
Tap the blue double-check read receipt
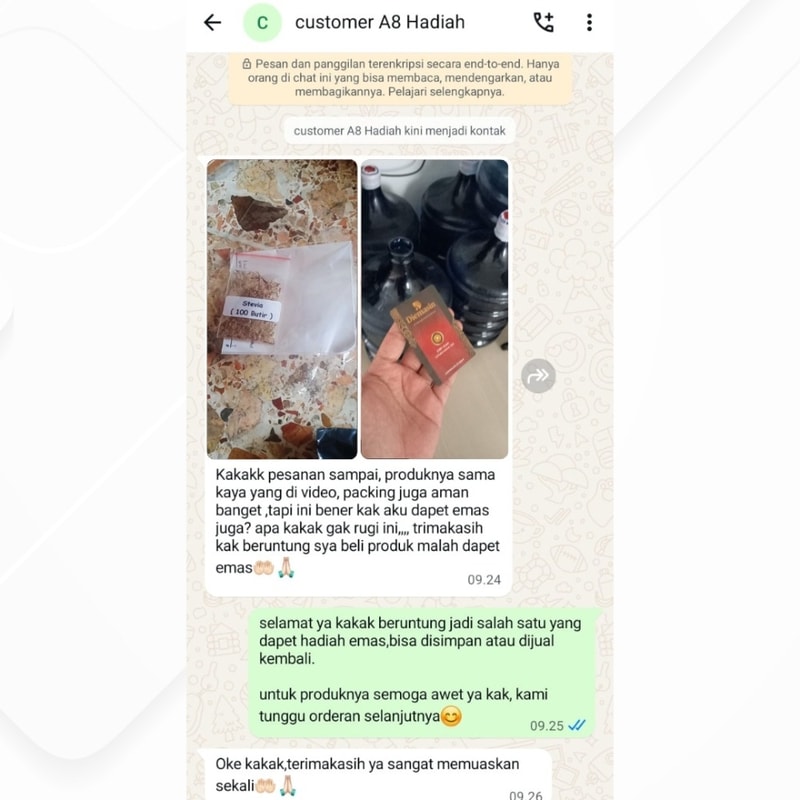[x=577, y=725]
